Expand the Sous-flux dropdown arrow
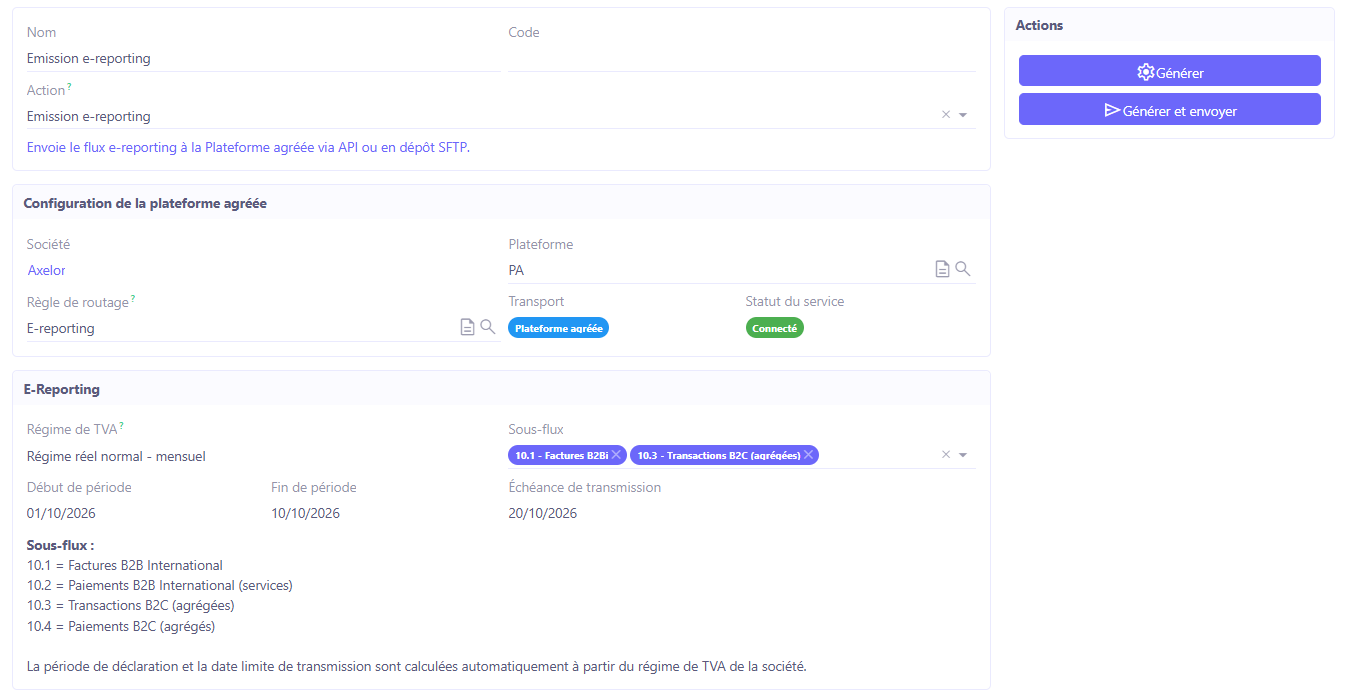1347x697 pixels. coord(963,455)
